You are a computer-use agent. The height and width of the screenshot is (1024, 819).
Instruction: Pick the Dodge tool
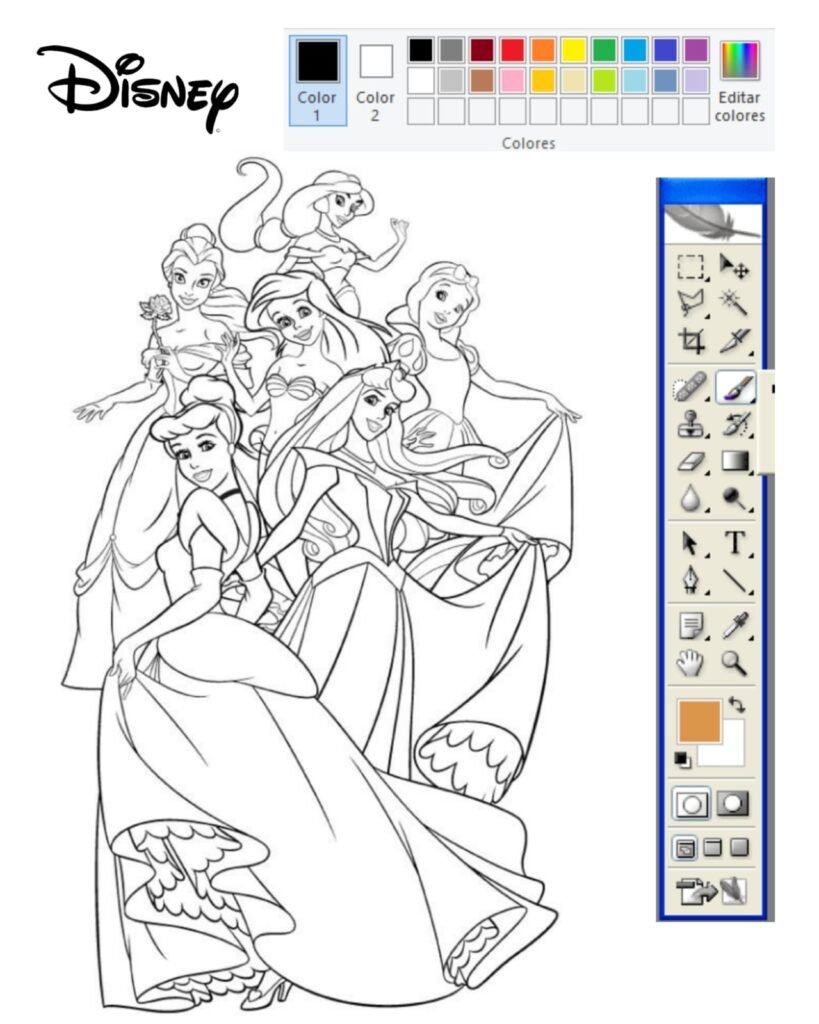coord(736,500)
